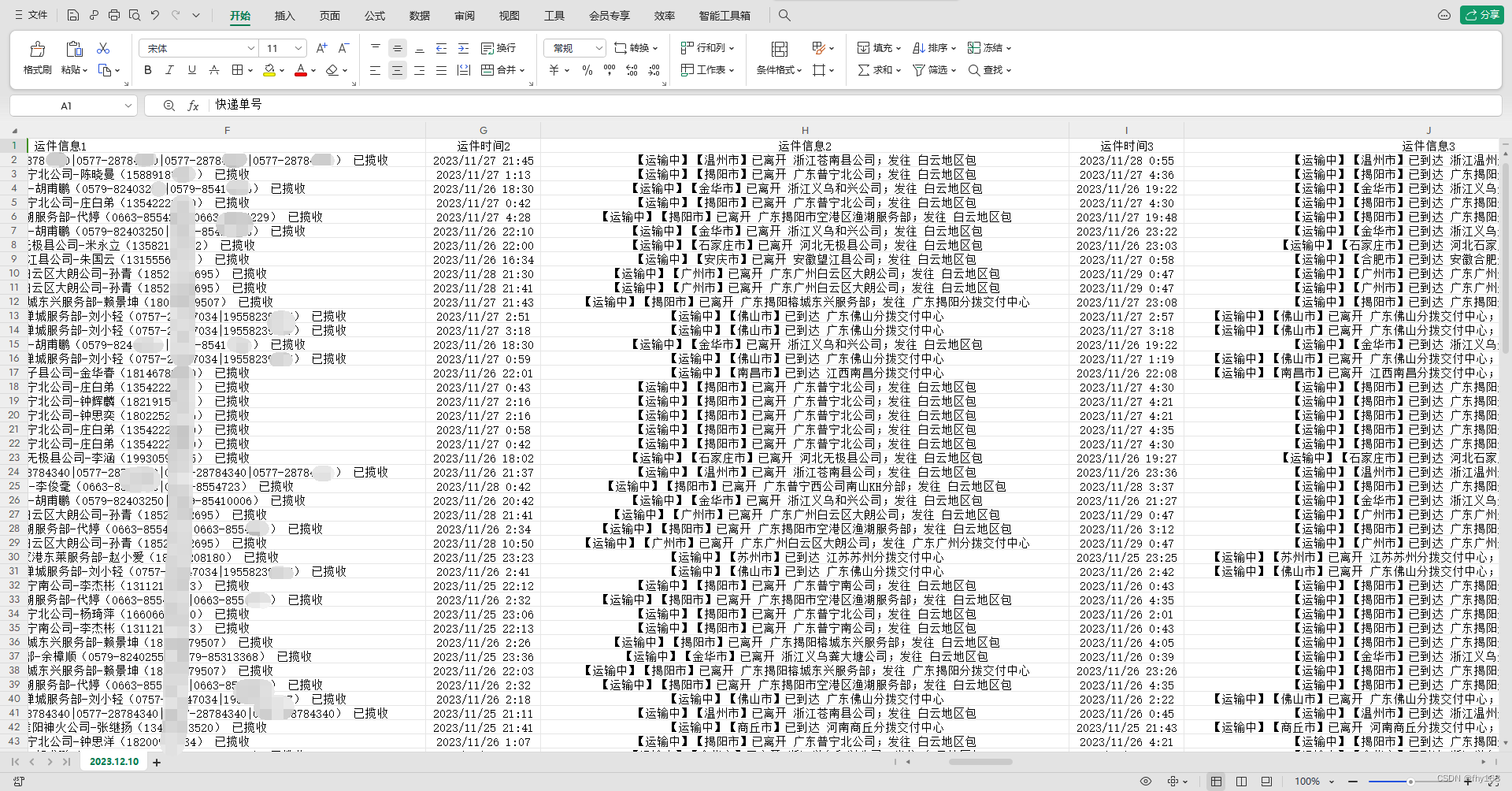Toggle middle vertical alignment
Screen dimensions: 1512x791
398,48
